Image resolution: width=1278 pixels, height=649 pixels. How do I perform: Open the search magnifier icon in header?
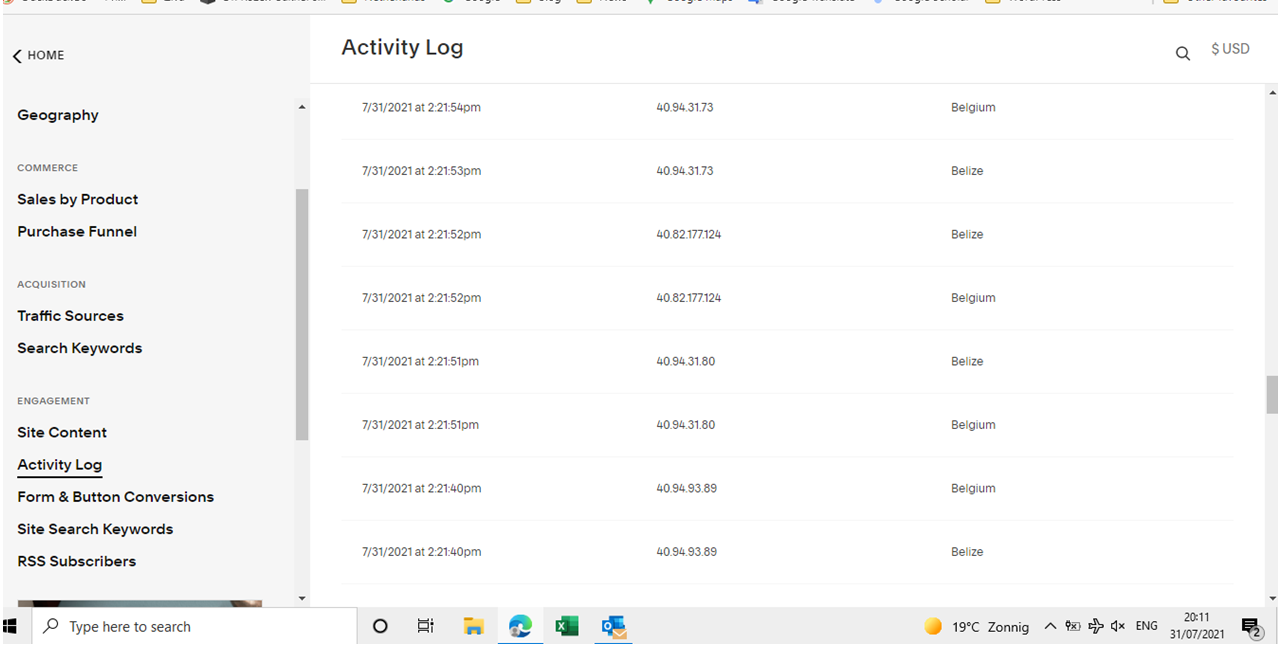coord(1182,54)
